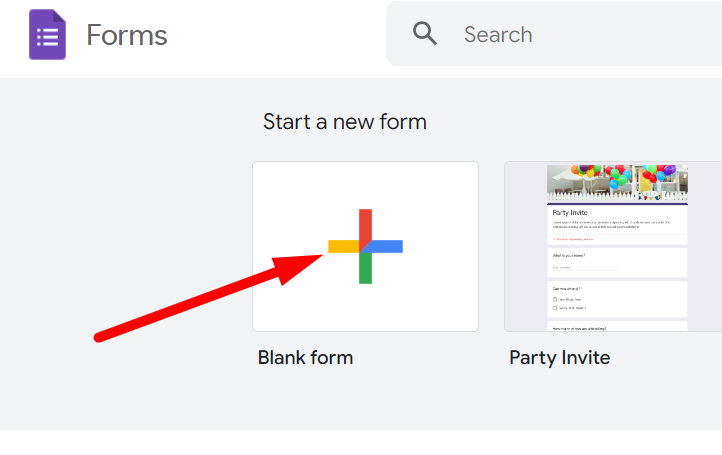The width and height of the screenshot is (722, 455).
Task: Click the "Blank form" label
Action: (305, 358)
